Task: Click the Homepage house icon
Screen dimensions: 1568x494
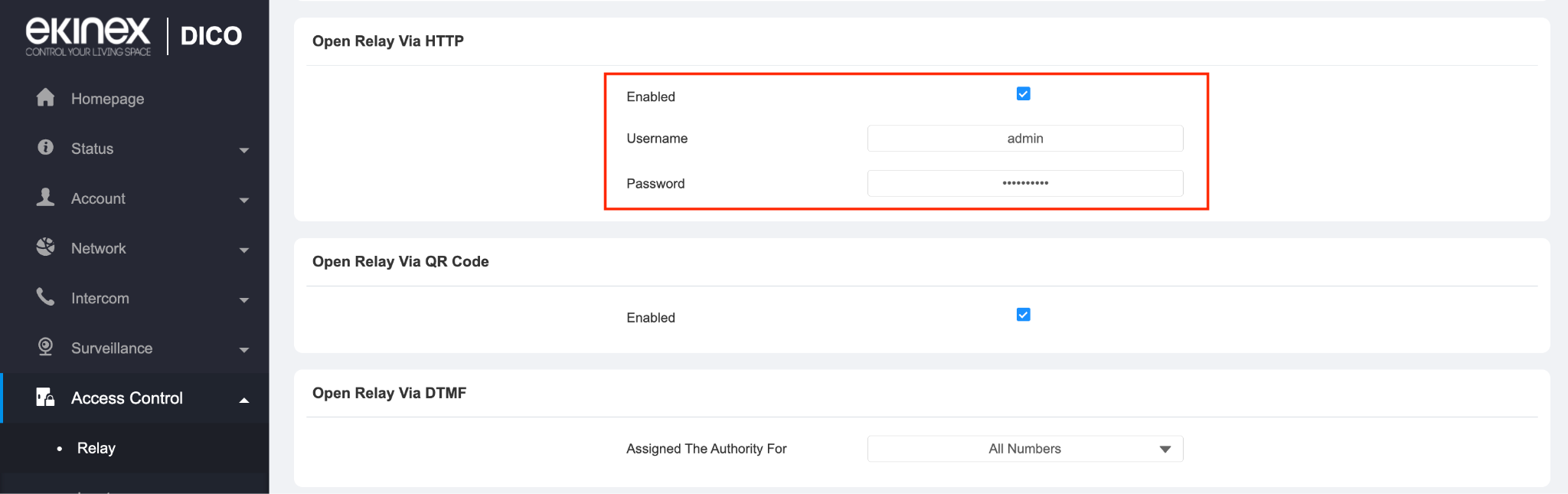Action: [x=46, y=97]
